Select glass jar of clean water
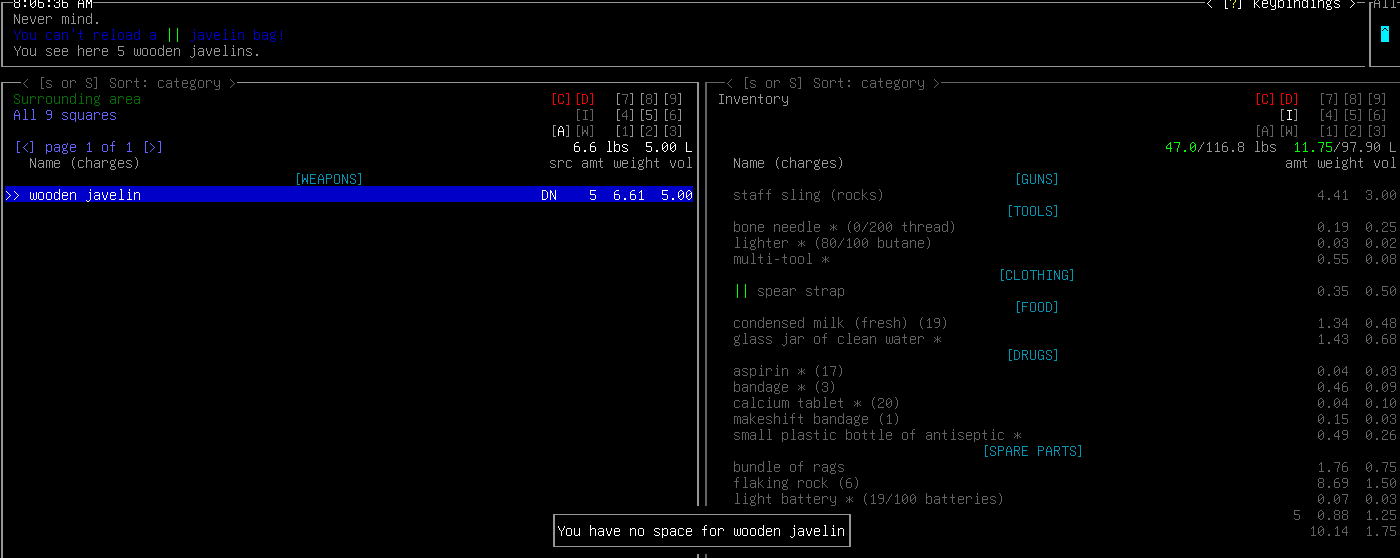The height and width of the screenshot is (558, 1400). 1064,339
